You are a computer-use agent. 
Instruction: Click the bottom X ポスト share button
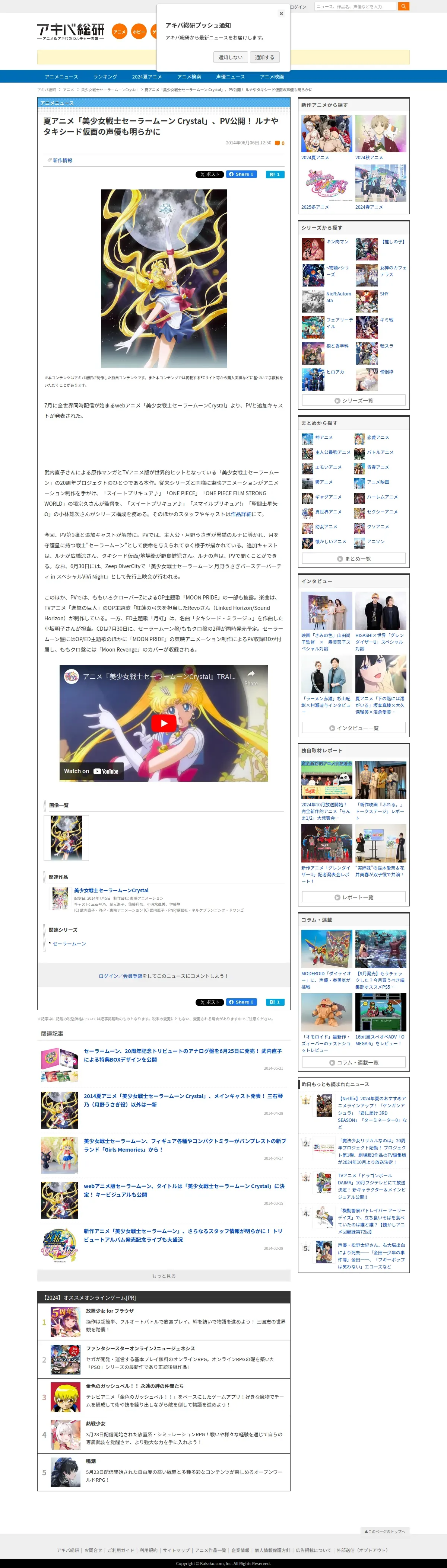[209, 1002]
